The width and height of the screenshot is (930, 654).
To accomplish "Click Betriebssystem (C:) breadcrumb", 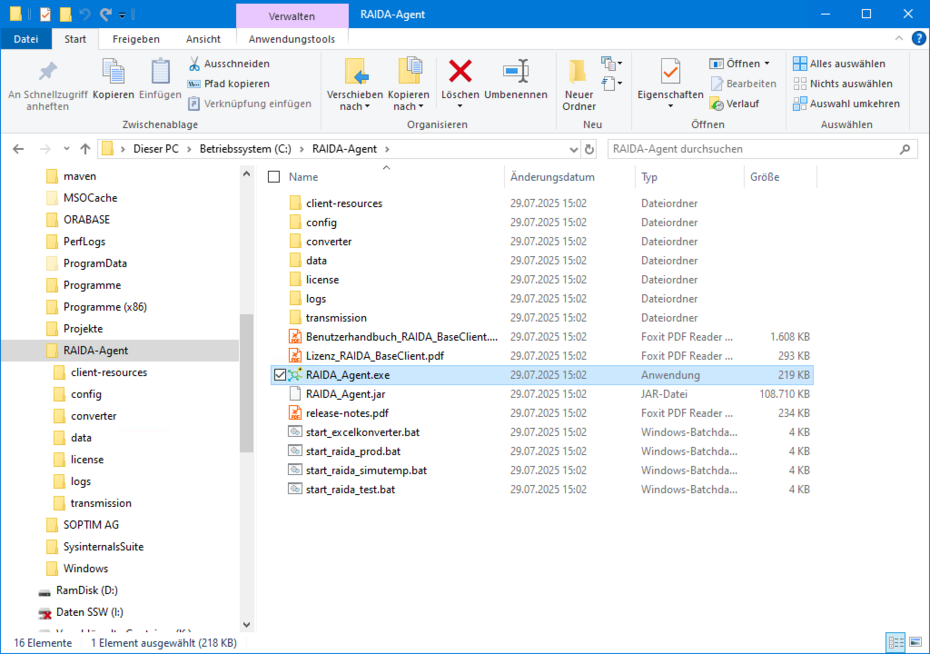I will tap(246, 149).
